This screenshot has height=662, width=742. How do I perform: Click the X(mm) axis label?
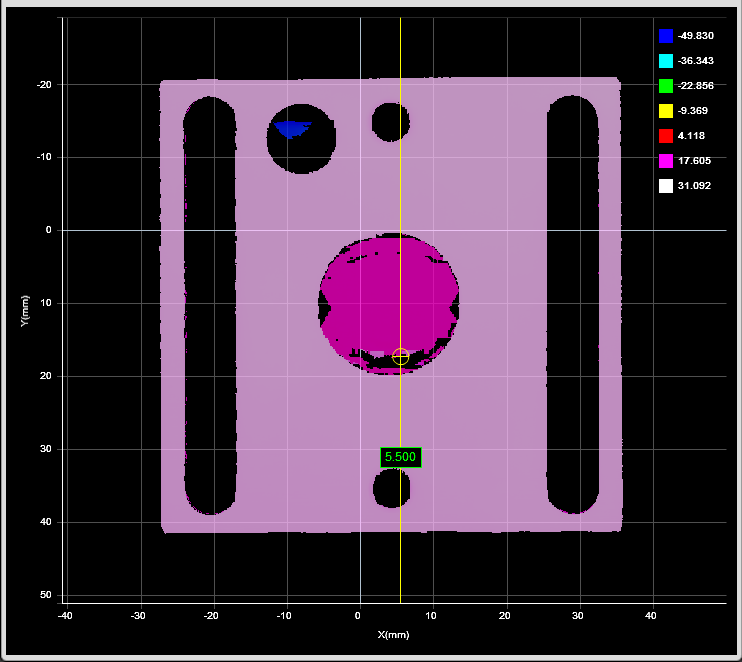pyautogui.click(x=393, y=635)
